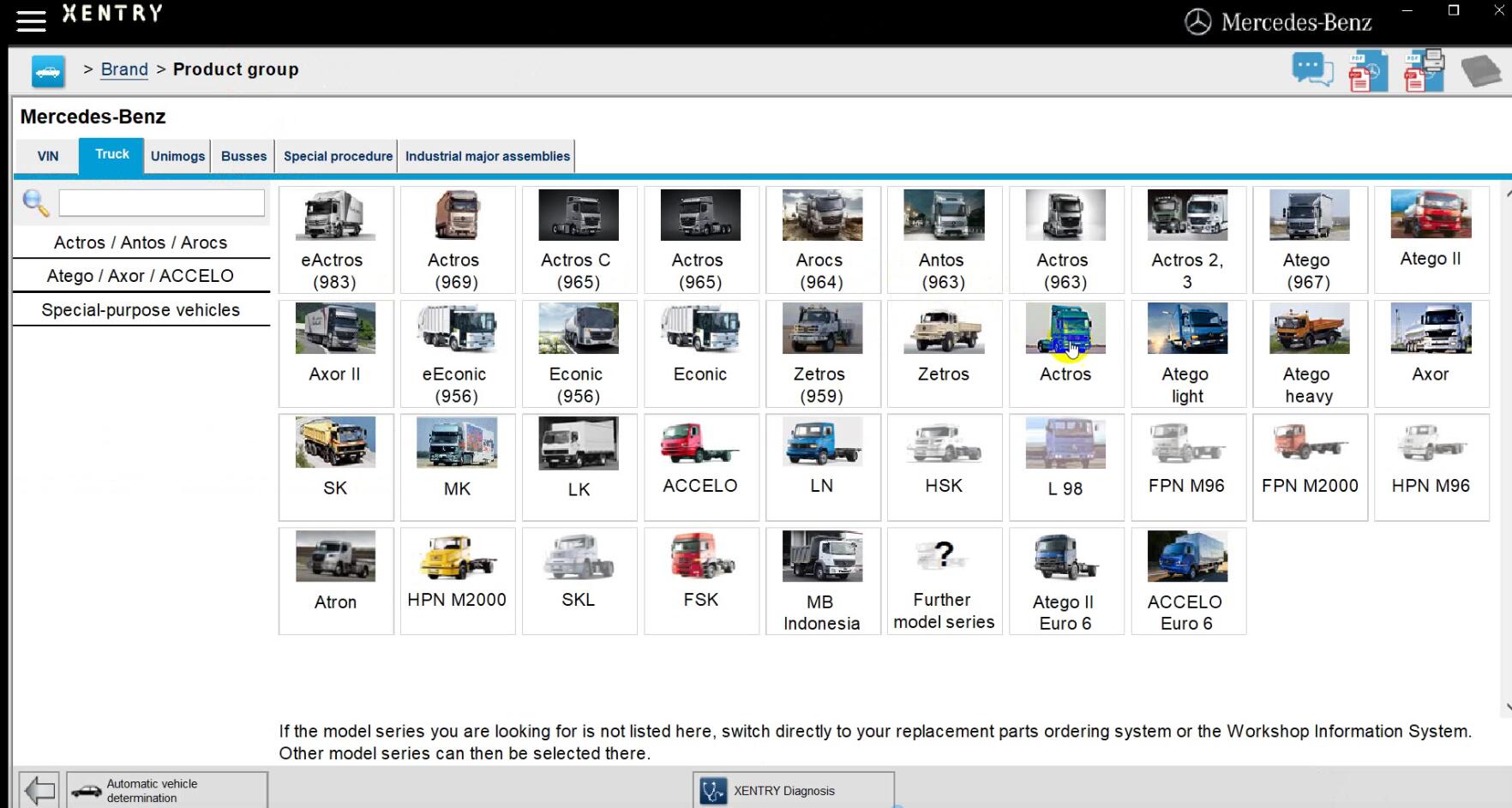This screenshot has height=808, width=1512.
Task: Select the eActros (983) model tile
Action: pos(336,240)
